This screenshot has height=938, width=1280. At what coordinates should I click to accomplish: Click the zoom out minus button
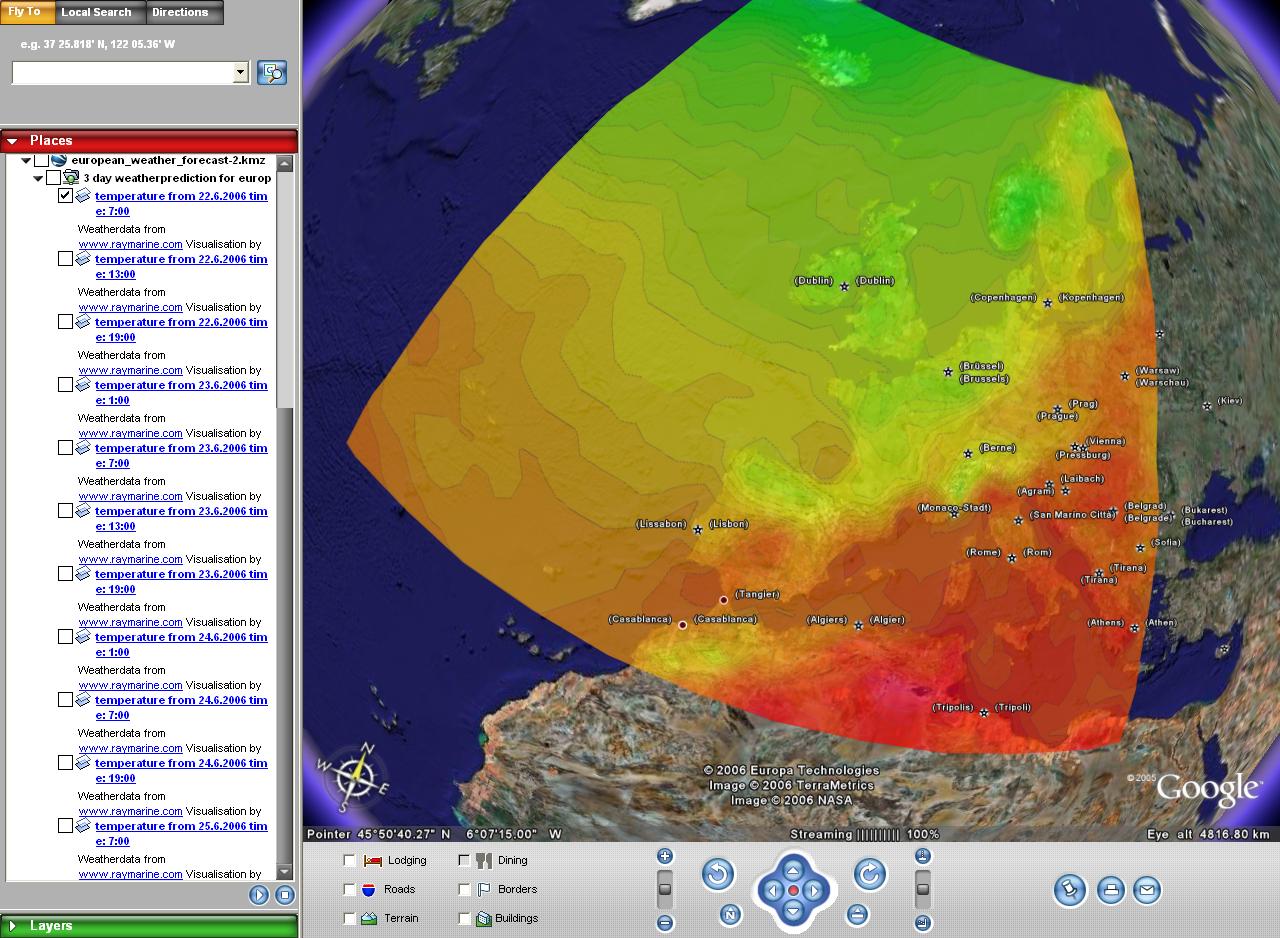pos(665,923)
